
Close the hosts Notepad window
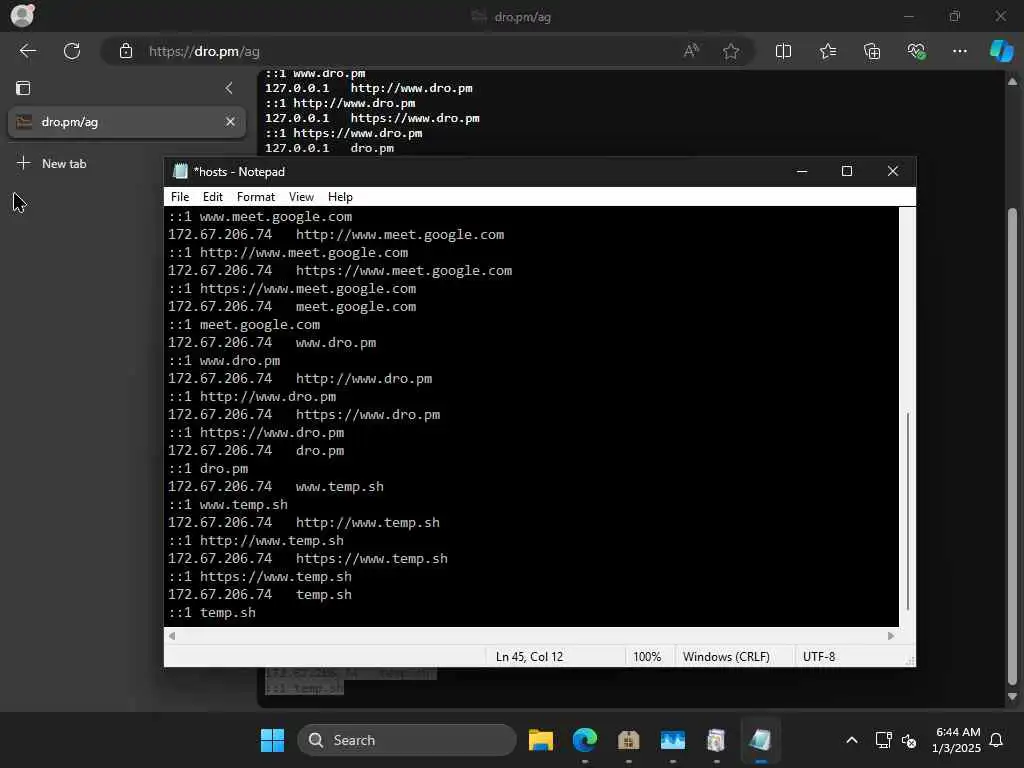(x=893, y=171)
